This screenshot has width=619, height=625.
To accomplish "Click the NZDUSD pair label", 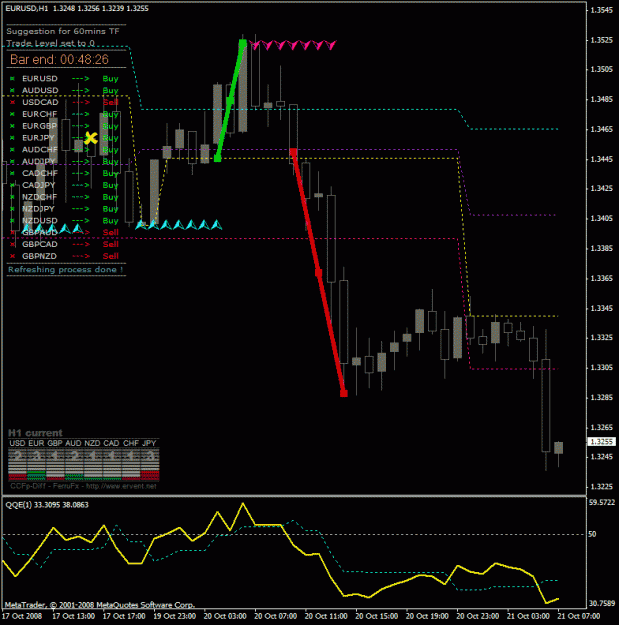I will click(39, 221).
